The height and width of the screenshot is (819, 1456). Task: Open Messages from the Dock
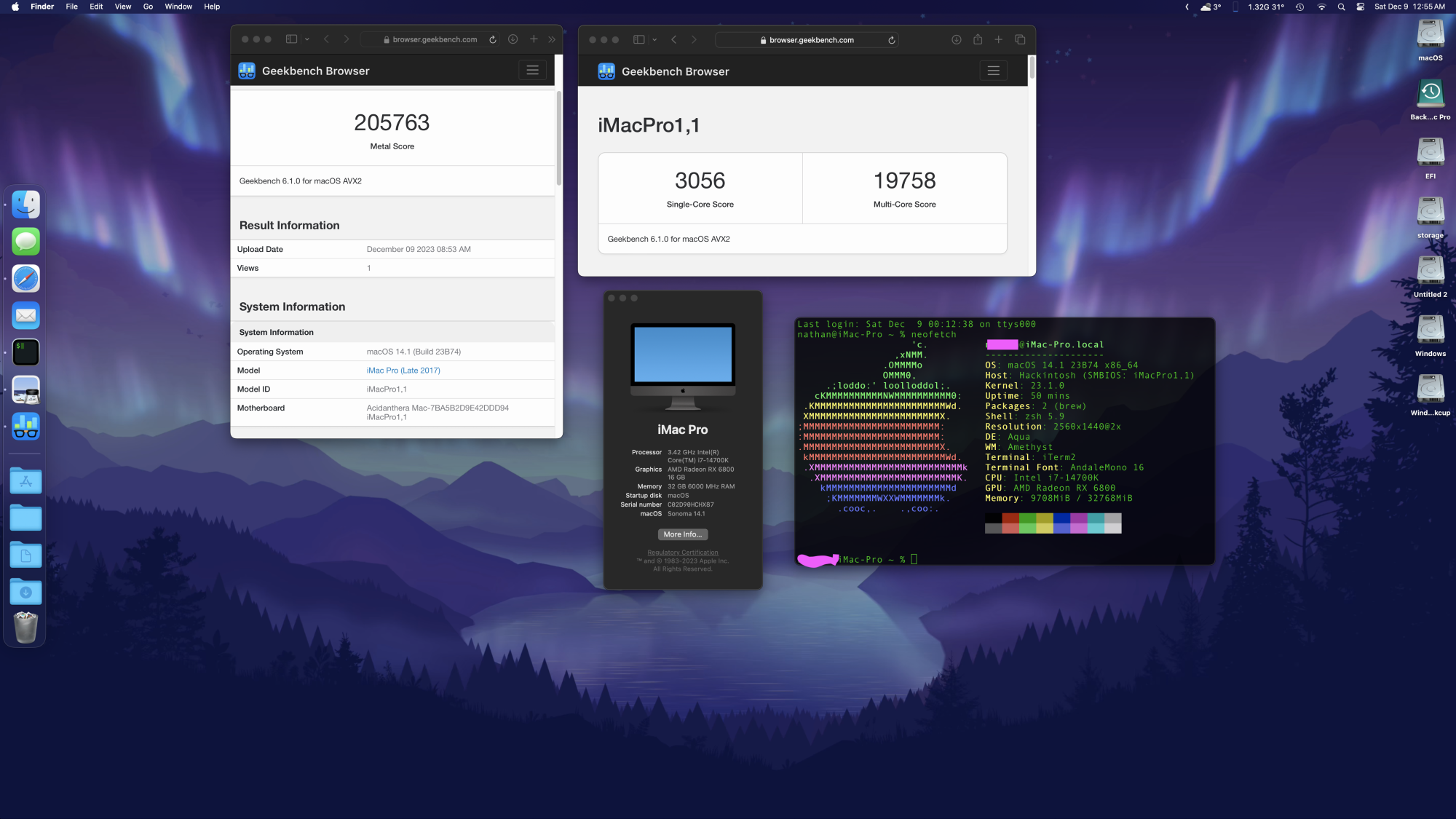point(26,242)
